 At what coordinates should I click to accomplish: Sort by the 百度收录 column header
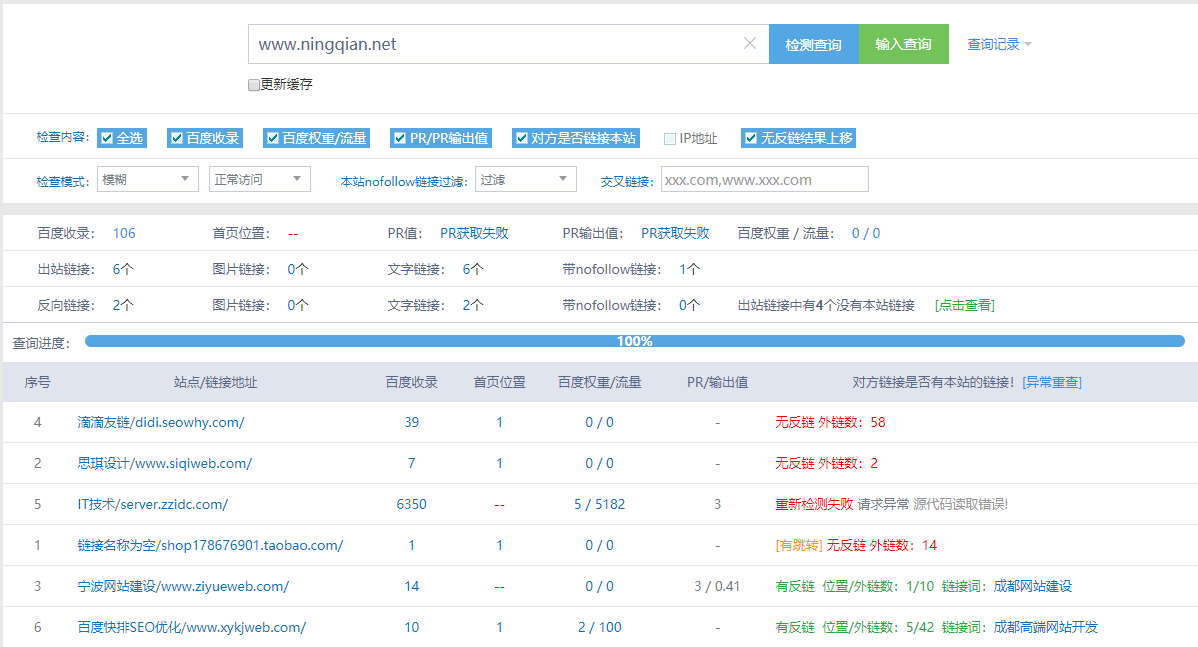[411, 382]
